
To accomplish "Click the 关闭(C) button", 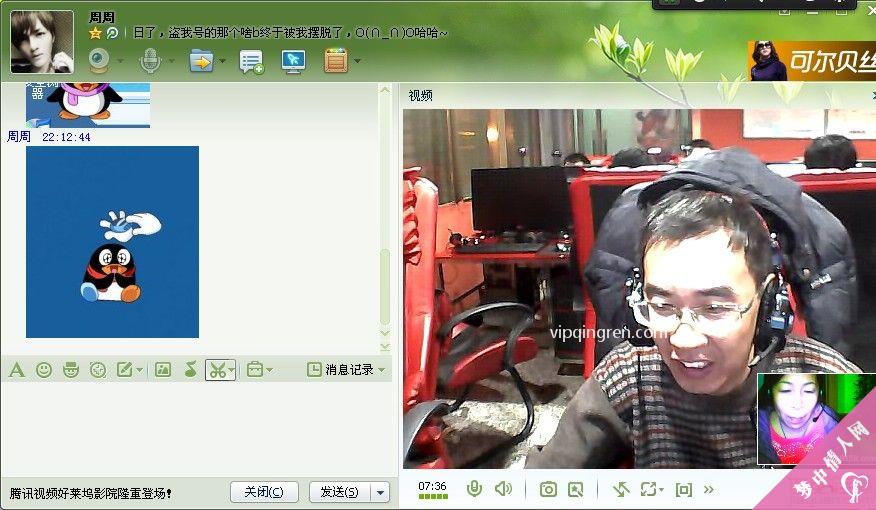I will (x=264, y=492).
